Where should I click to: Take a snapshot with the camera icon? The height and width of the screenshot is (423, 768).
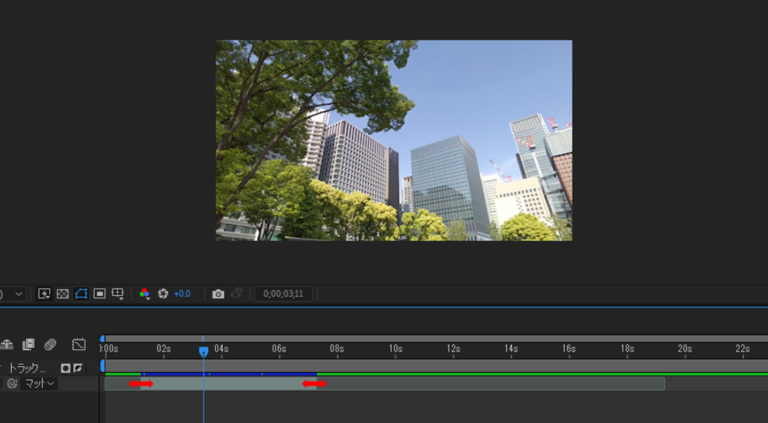click(218, 294)
